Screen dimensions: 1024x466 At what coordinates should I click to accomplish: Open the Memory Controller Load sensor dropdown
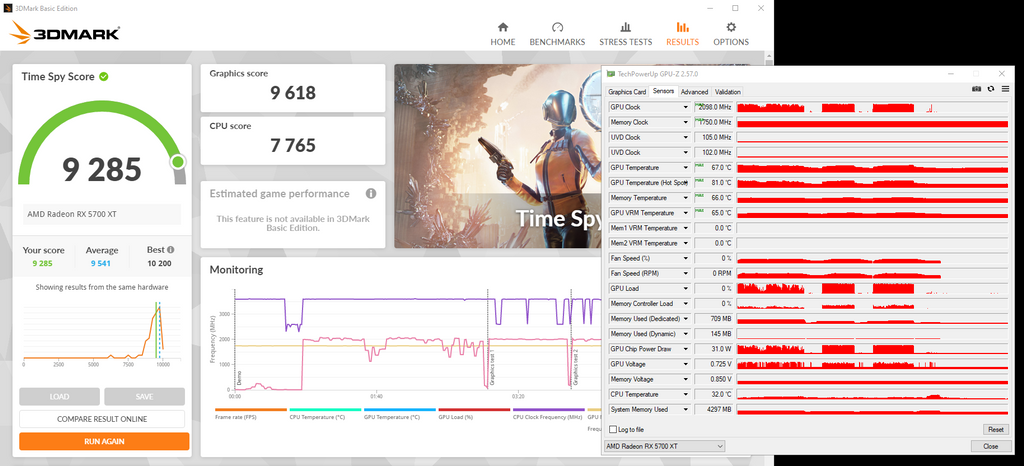click(x=686, y=303)
